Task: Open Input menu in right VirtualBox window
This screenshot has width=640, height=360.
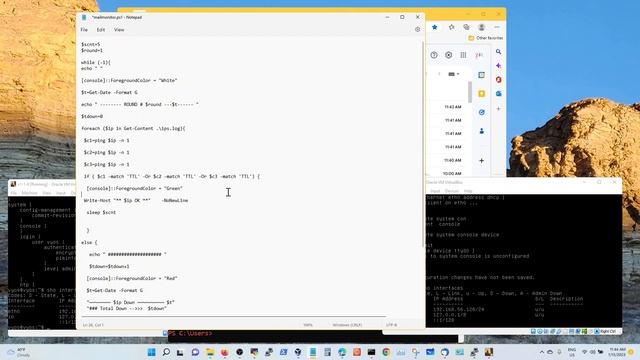Action: [x=436, y=191]
